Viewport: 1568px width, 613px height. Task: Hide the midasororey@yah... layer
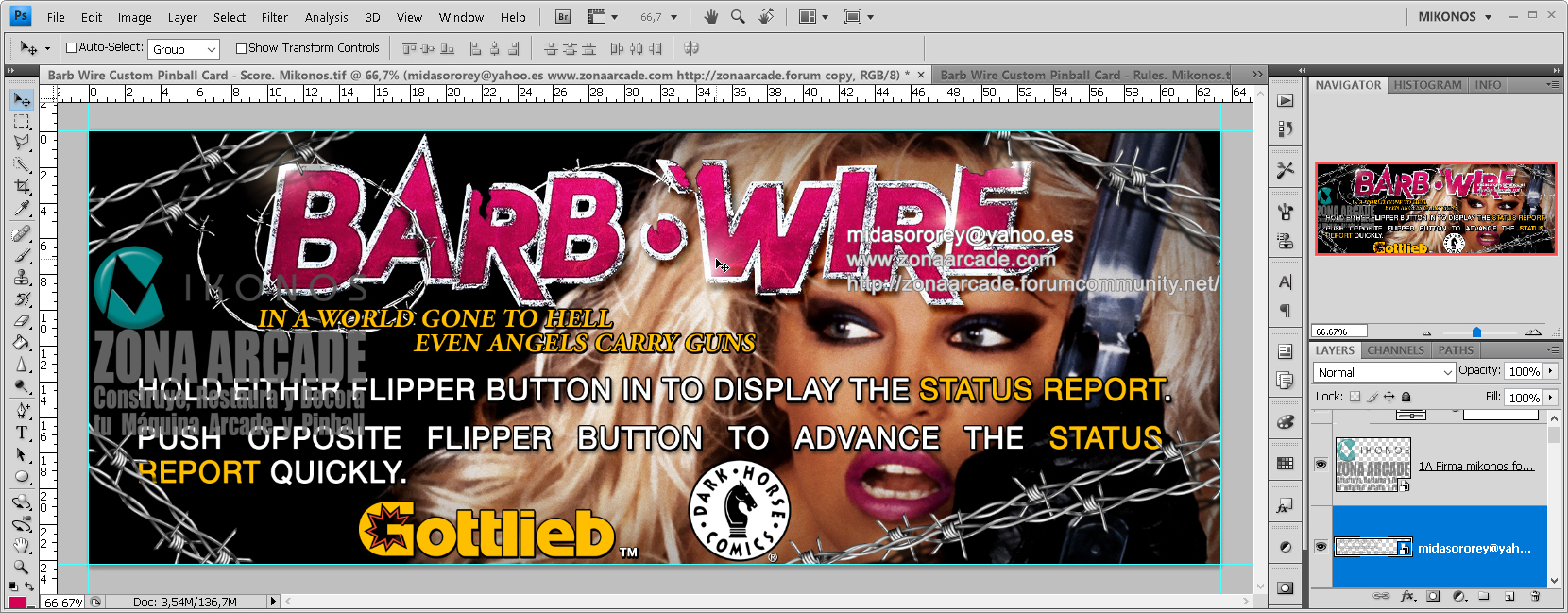tap(1321, 547)
